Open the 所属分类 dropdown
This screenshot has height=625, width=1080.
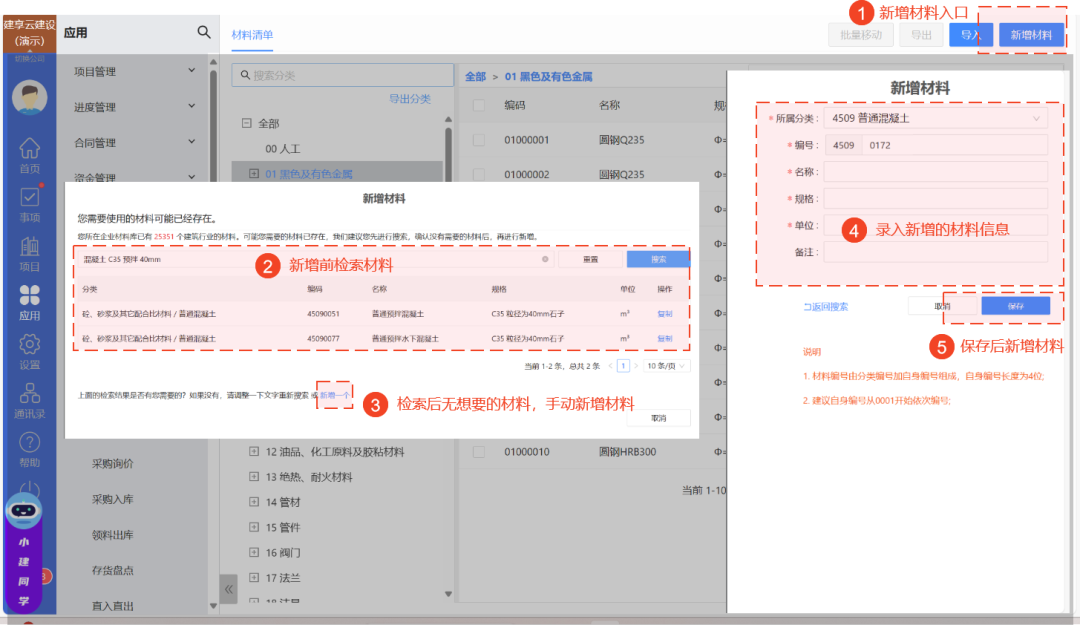click(x=935, y=118)
